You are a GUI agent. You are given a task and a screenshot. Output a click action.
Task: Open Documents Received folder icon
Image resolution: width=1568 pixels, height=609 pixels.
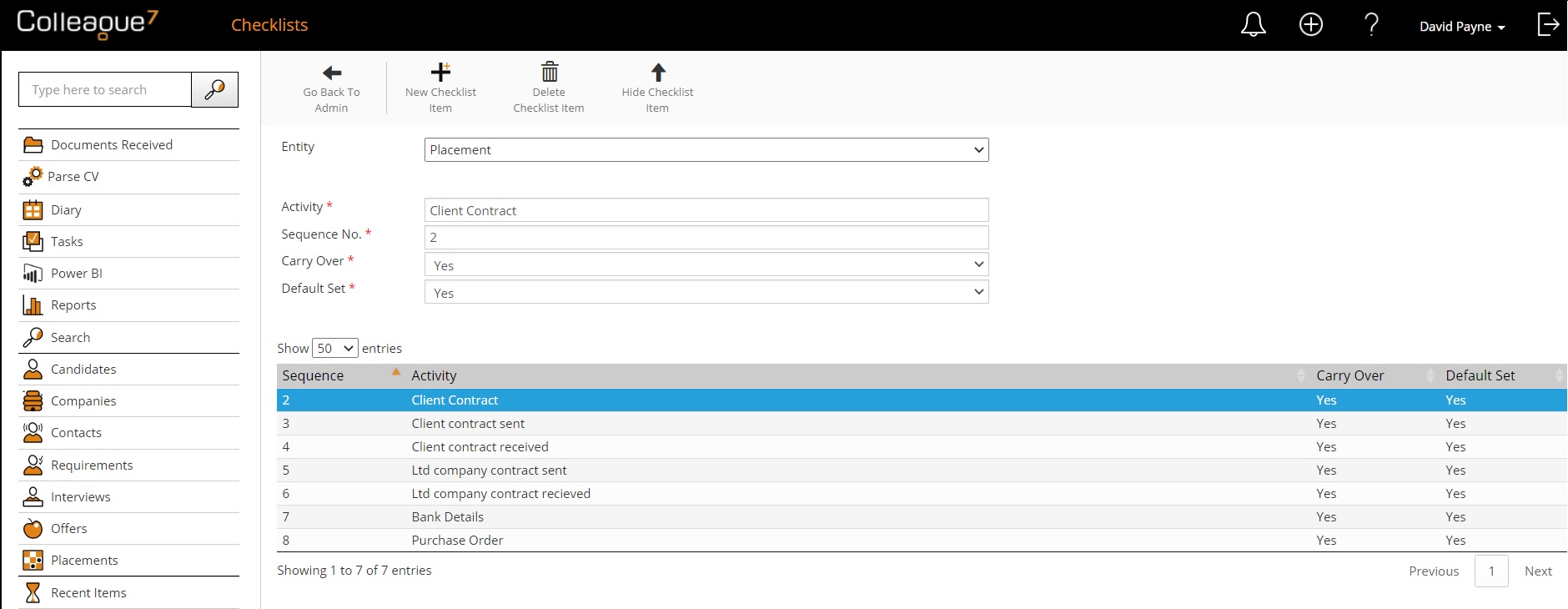click(33, 145)
